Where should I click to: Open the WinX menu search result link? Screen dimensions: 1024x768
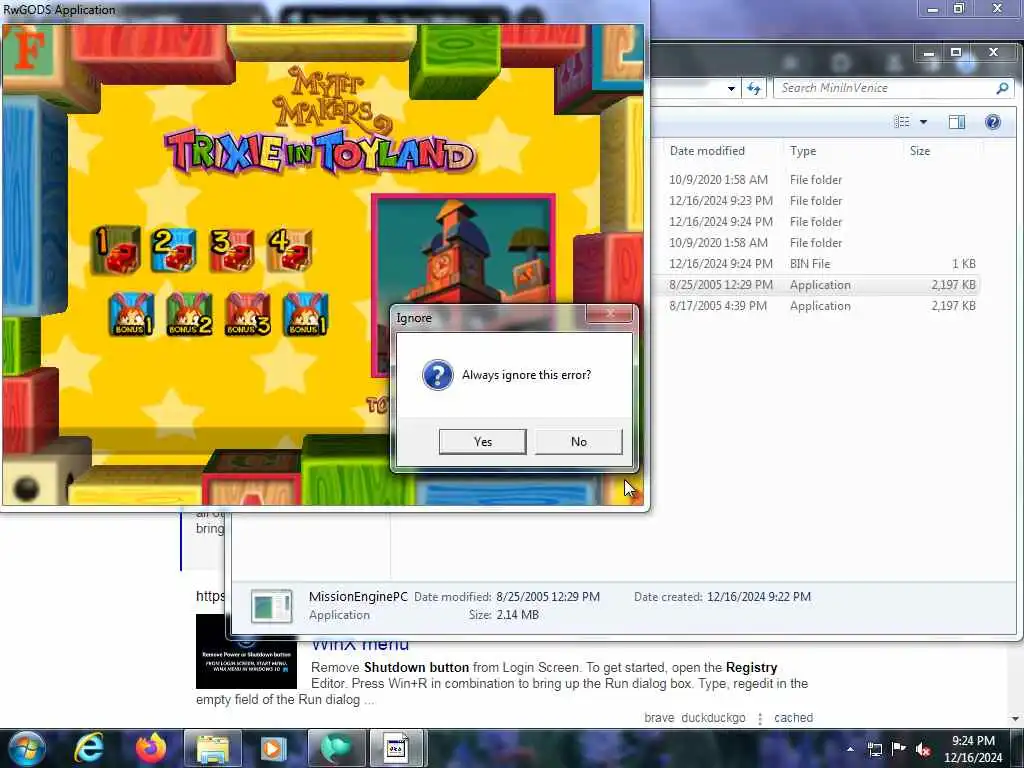coord(360,645)
